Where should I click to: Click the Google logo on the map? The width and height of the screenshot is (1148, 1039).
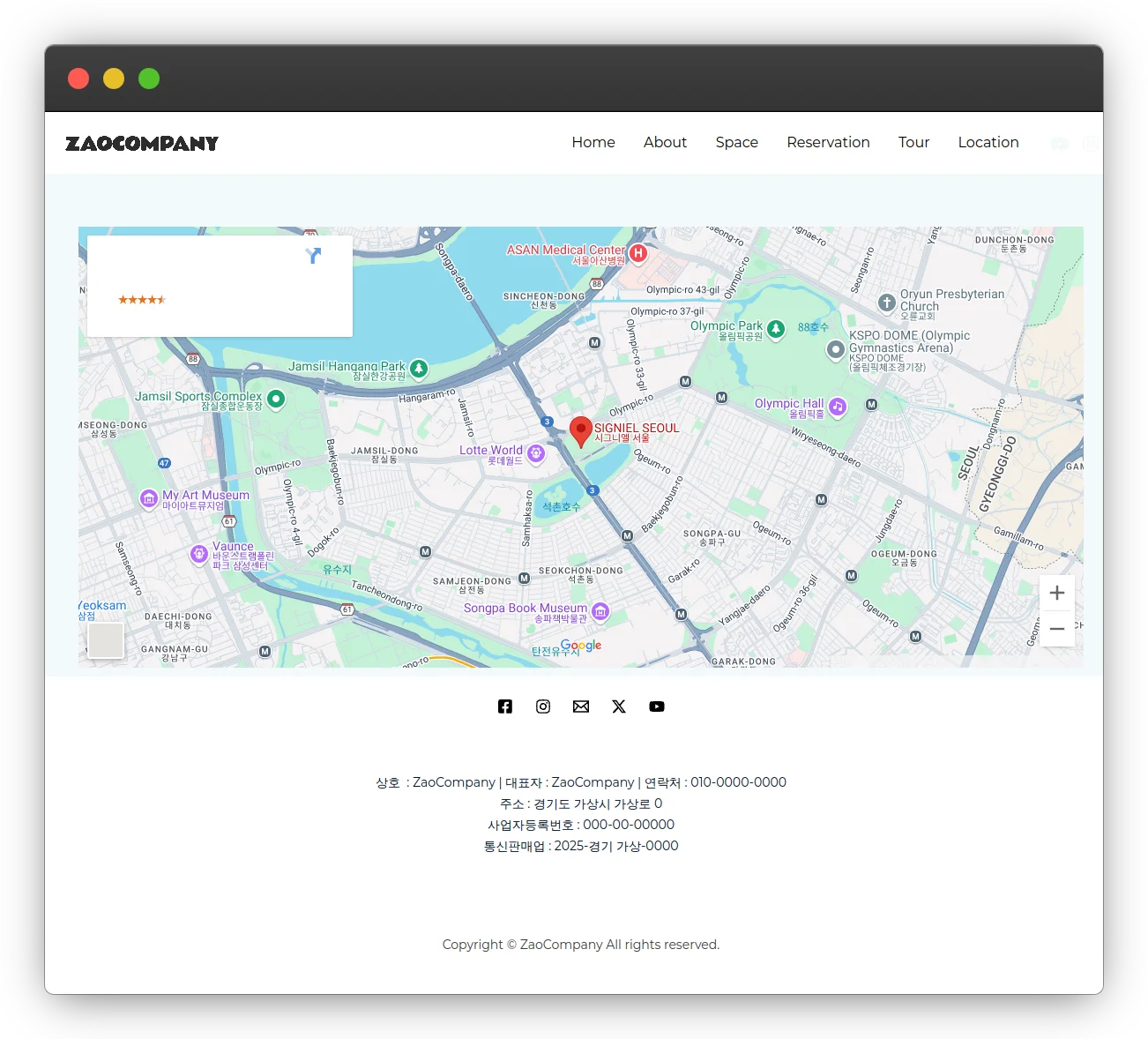pos(581,646)
